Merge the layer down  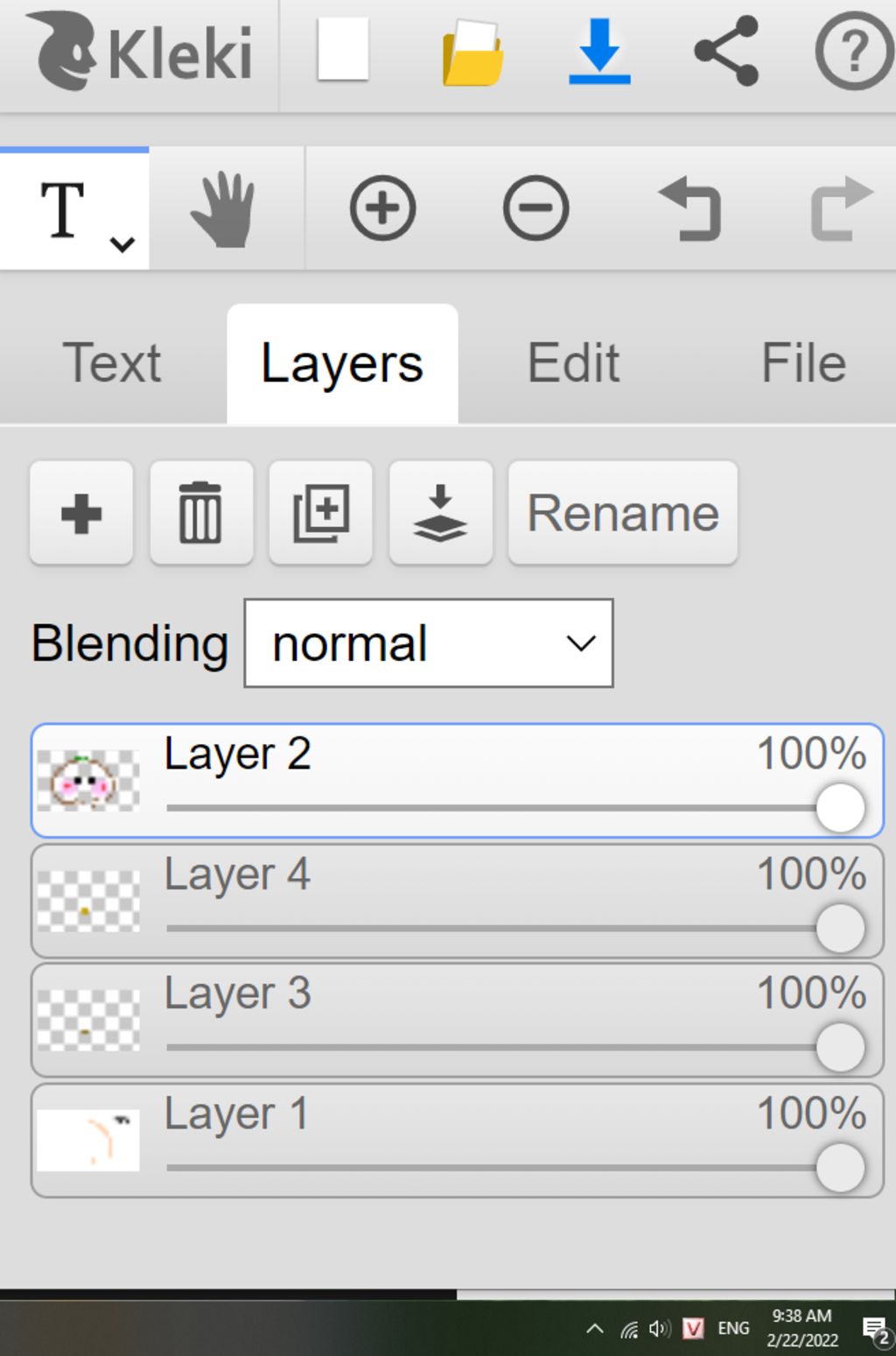(440, 513)
